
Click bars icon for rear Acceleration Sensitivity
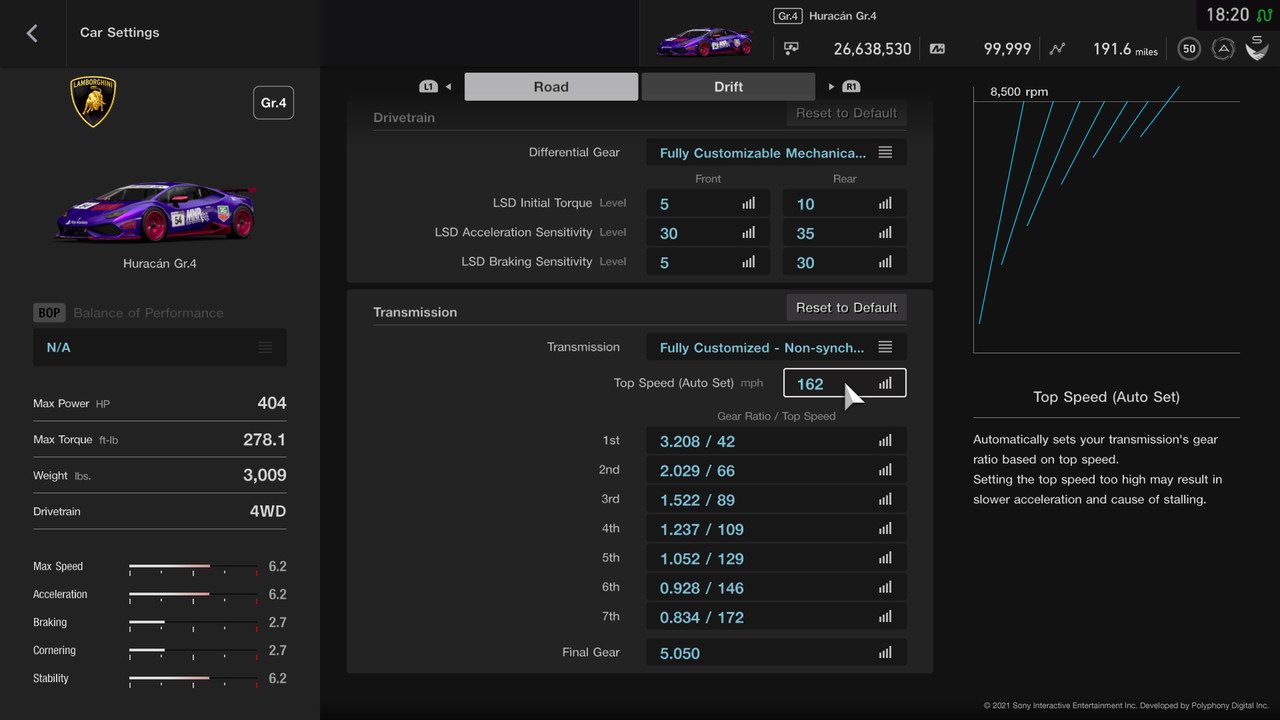[885, 233]
